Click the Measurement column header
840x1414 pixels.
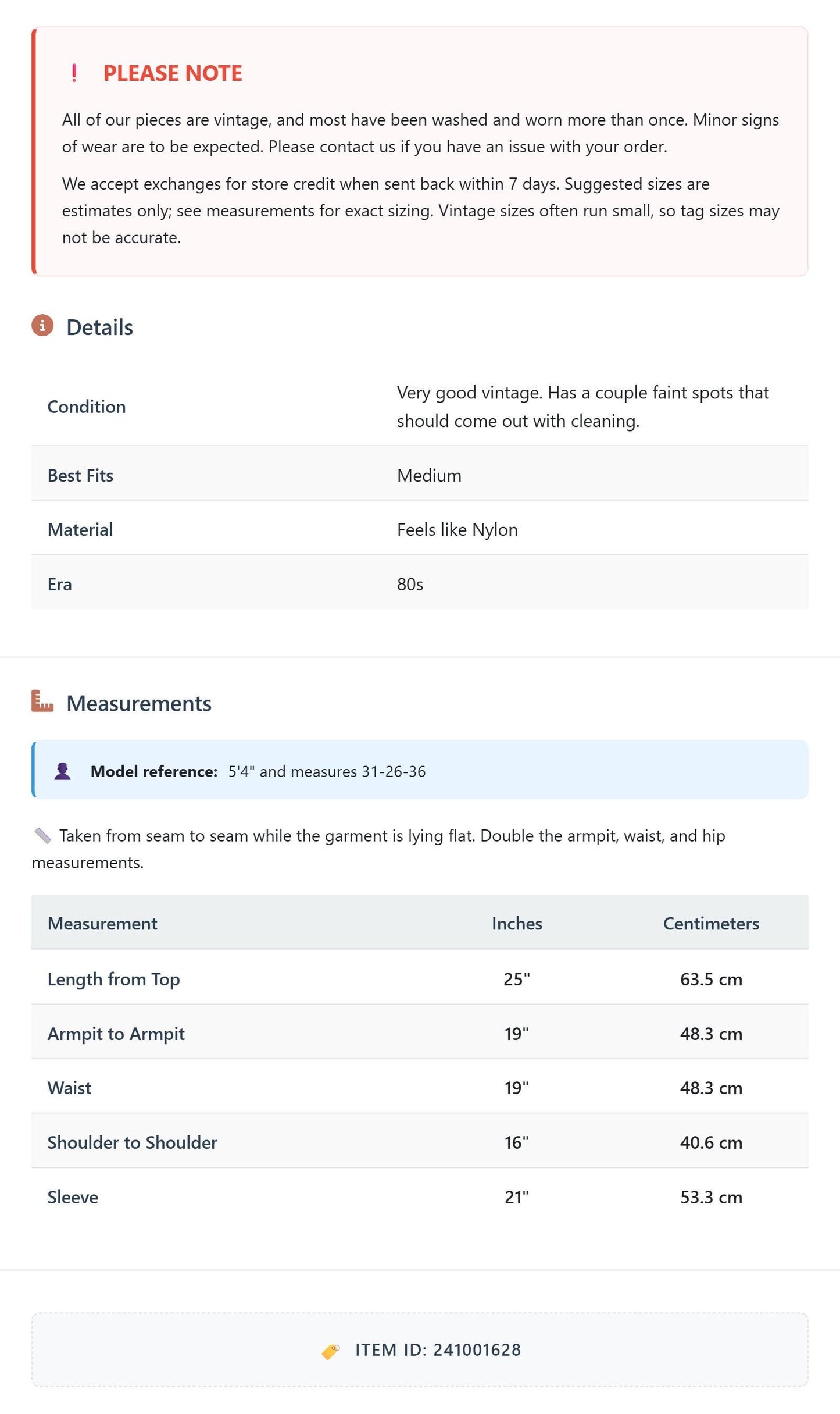click(102, 924)
